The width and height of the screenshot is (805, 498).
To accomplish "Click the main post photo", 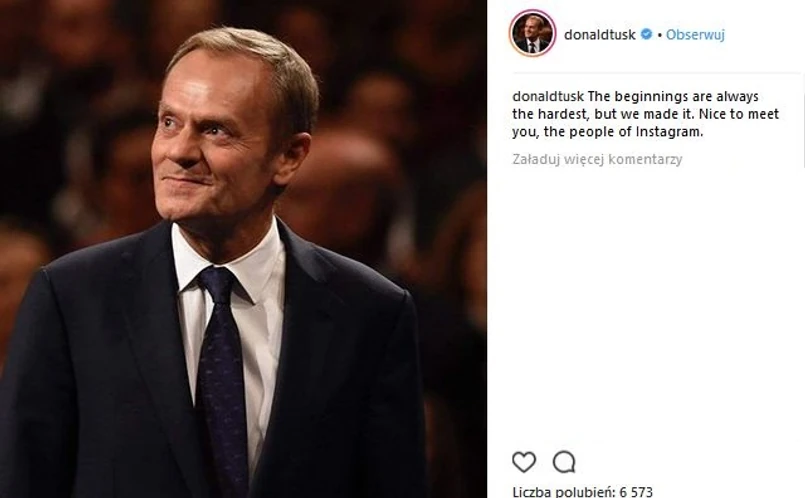I will [243, 249].
